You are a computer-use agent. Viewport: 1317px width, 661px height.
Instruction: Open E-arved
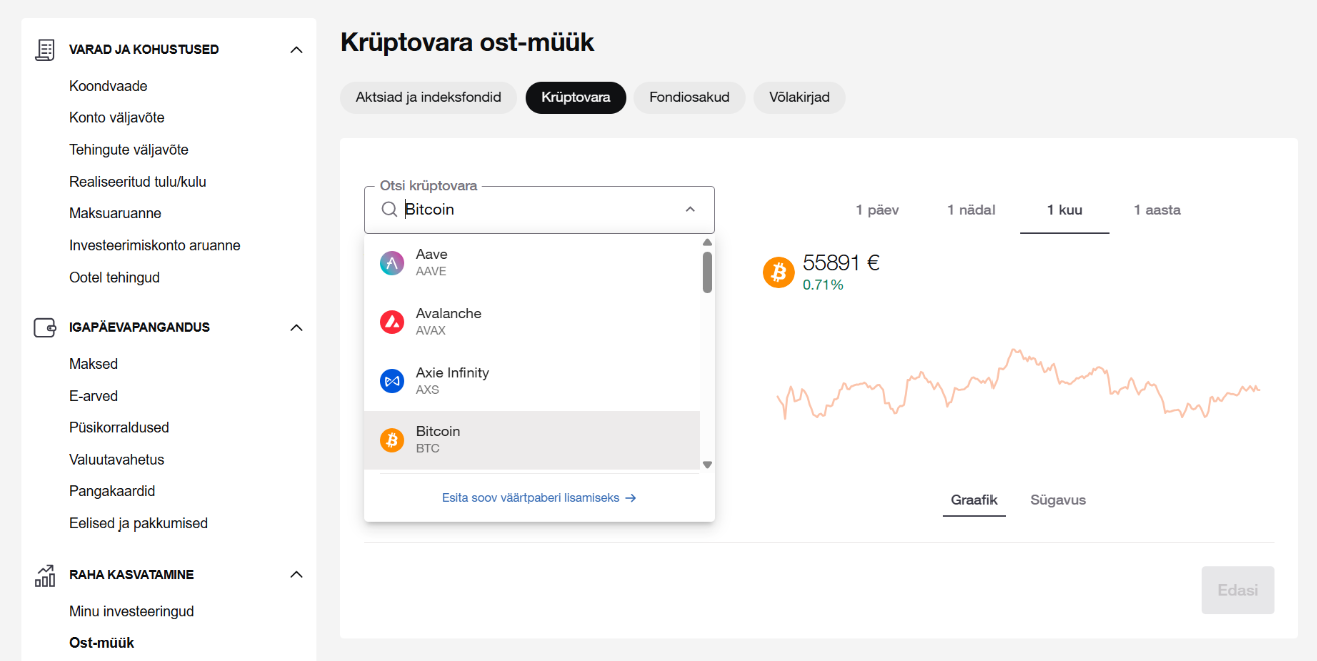93,396
